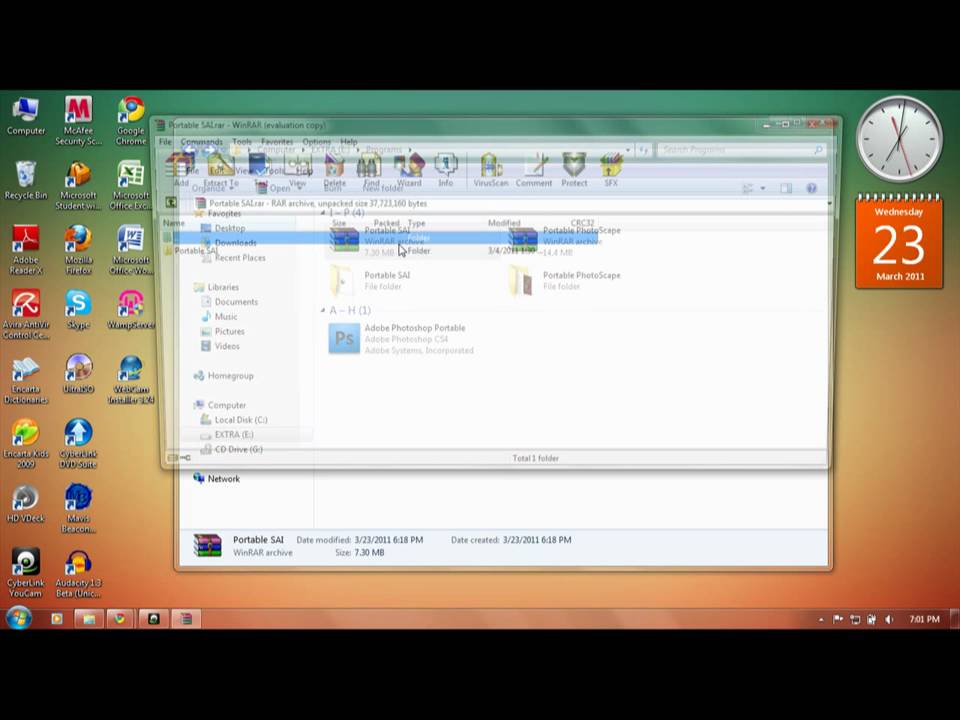Open WampServer desktop shortcut
The image size is (960, 720).
pos(131,310)
